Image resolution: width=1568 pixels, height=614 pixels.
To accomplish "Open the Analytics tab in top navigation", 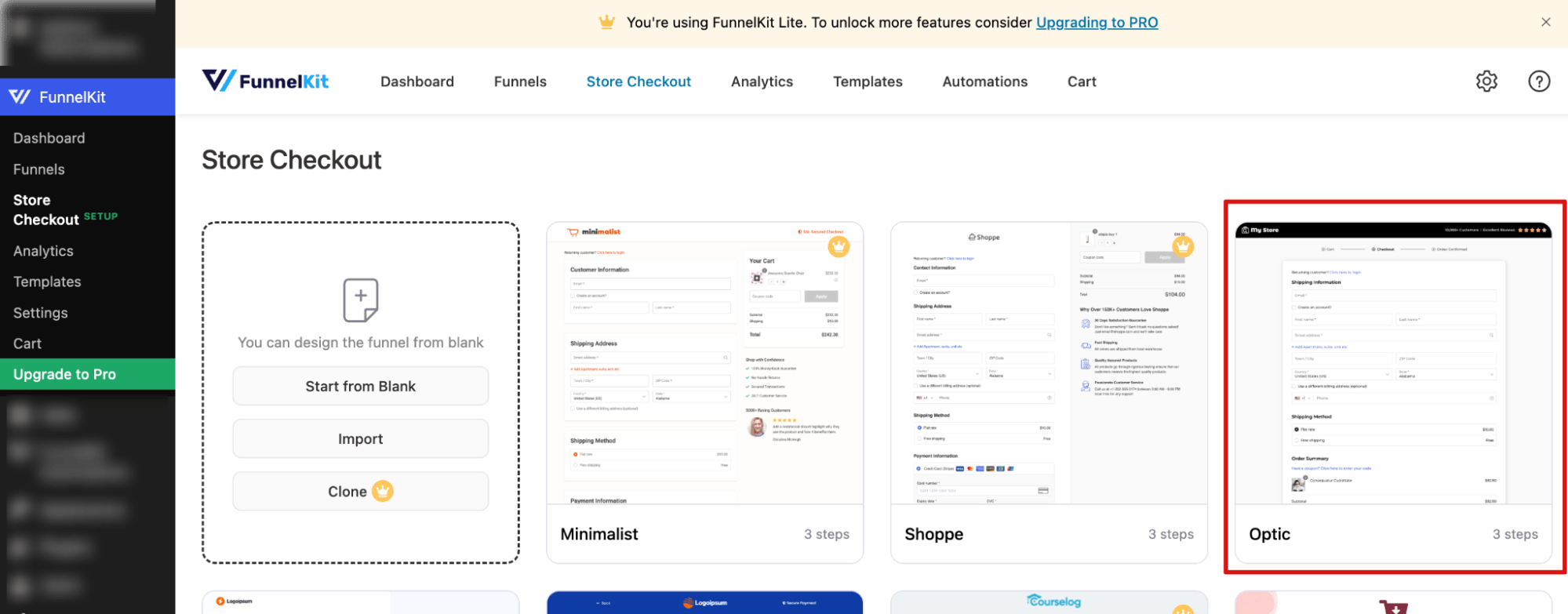I will [762, 82].
